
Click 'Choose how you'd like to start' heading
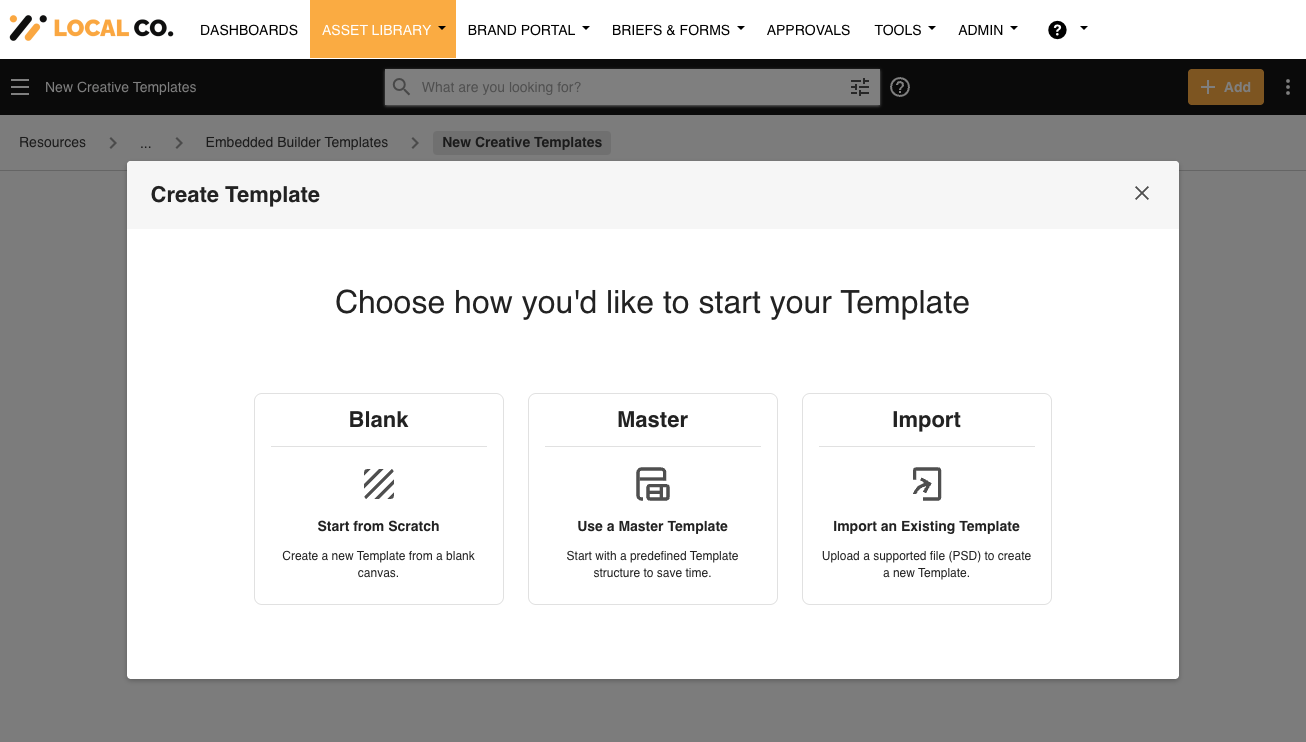(653, 302)
